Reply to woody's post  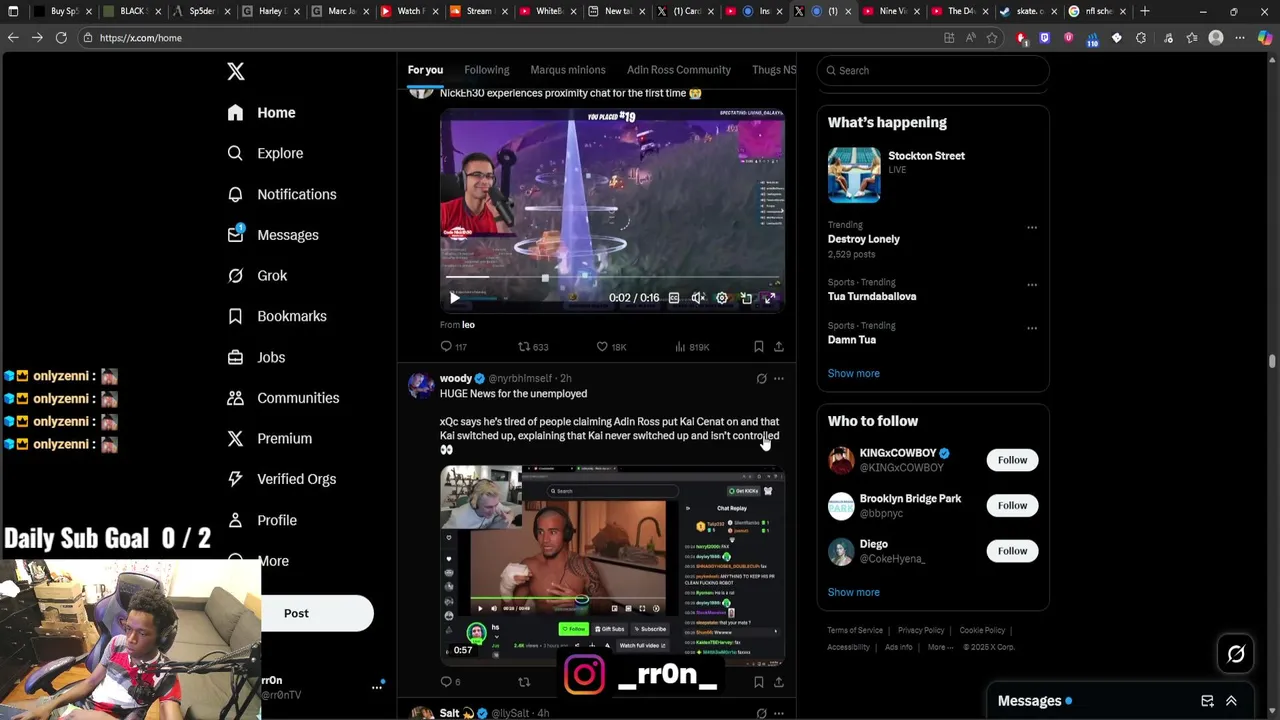[450, 682]
